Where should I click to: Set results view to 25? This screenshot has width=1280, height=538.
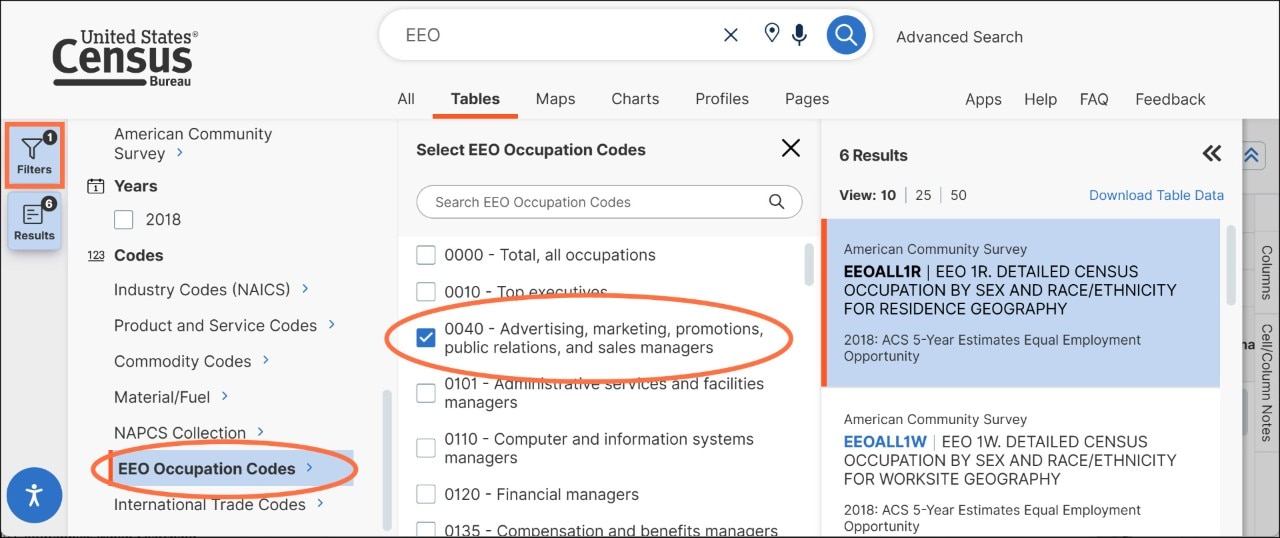pos(923,195)
